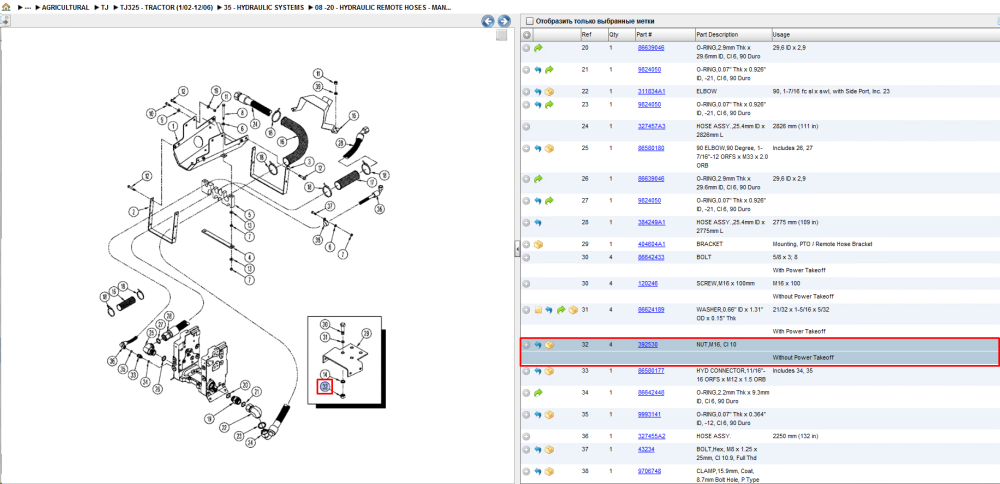
Task: Open the collapsed '...' breadcrumb level
Action: (28, 8)
